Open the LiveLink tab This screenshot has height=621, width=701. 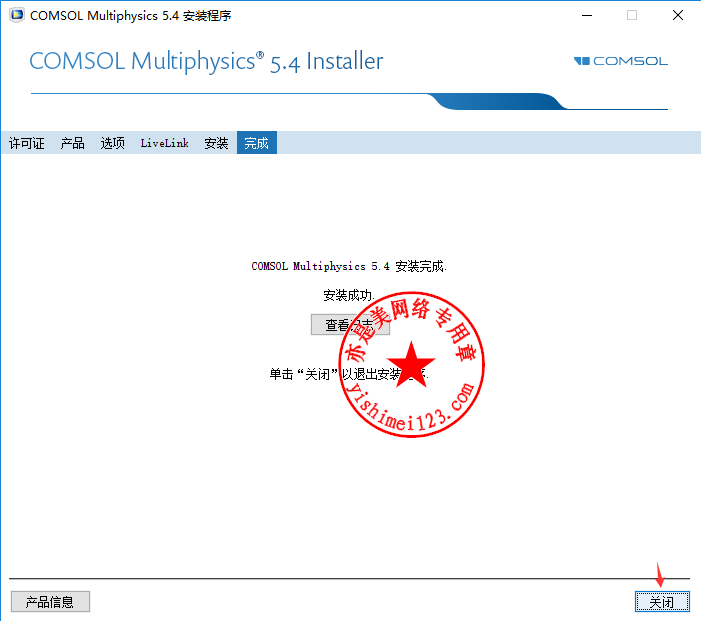[x=164, y=143]
